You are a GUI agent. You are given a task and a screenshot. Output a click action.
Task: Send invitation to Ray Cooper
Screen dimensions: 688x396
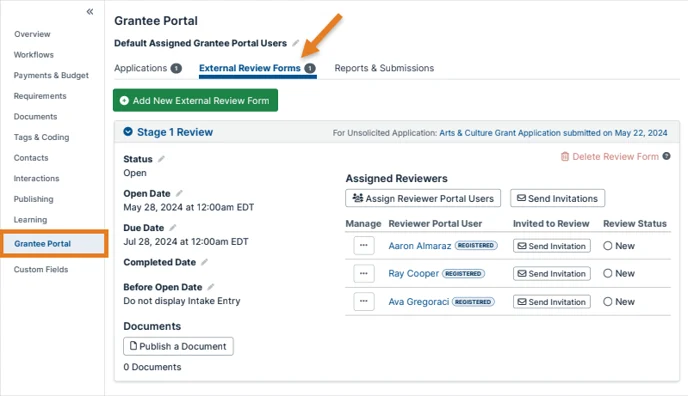click(552, 274)
